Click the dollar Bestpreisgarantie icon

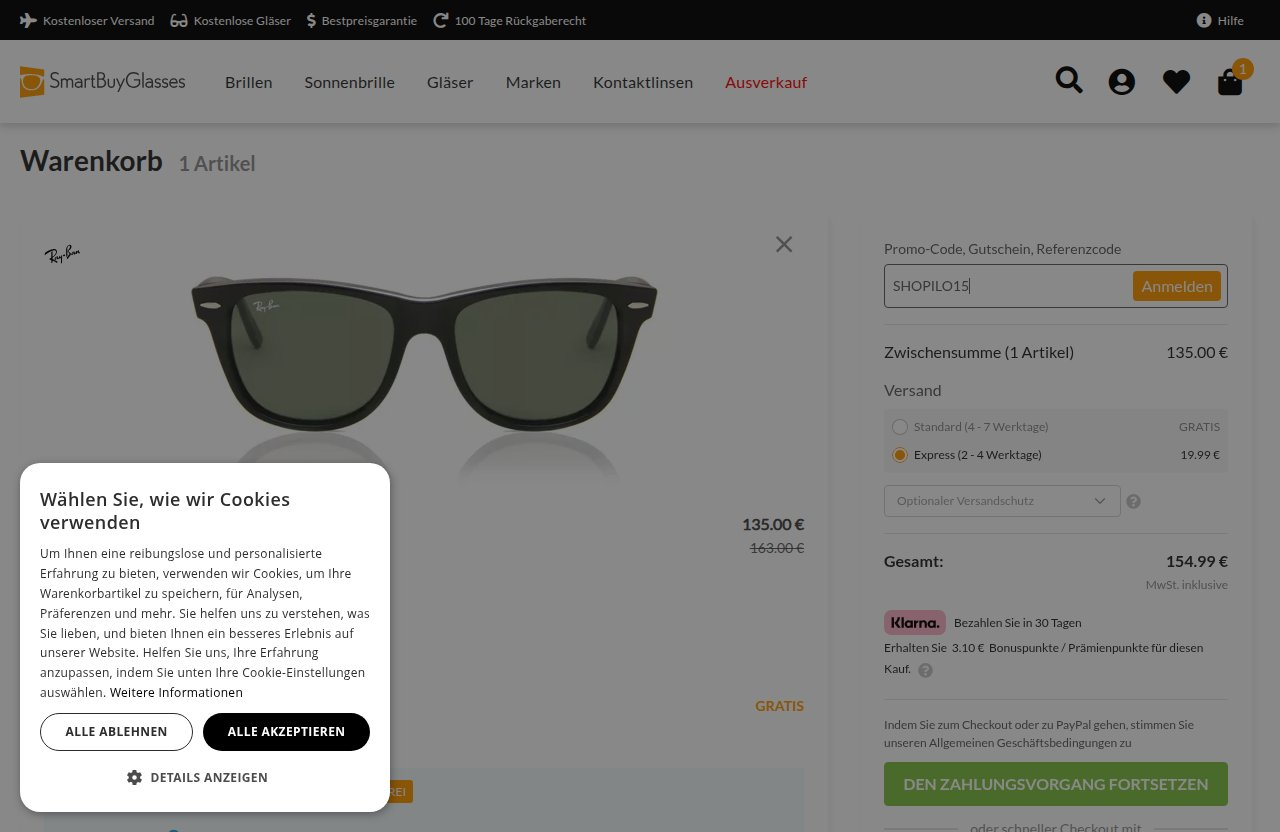click(311, 20)
